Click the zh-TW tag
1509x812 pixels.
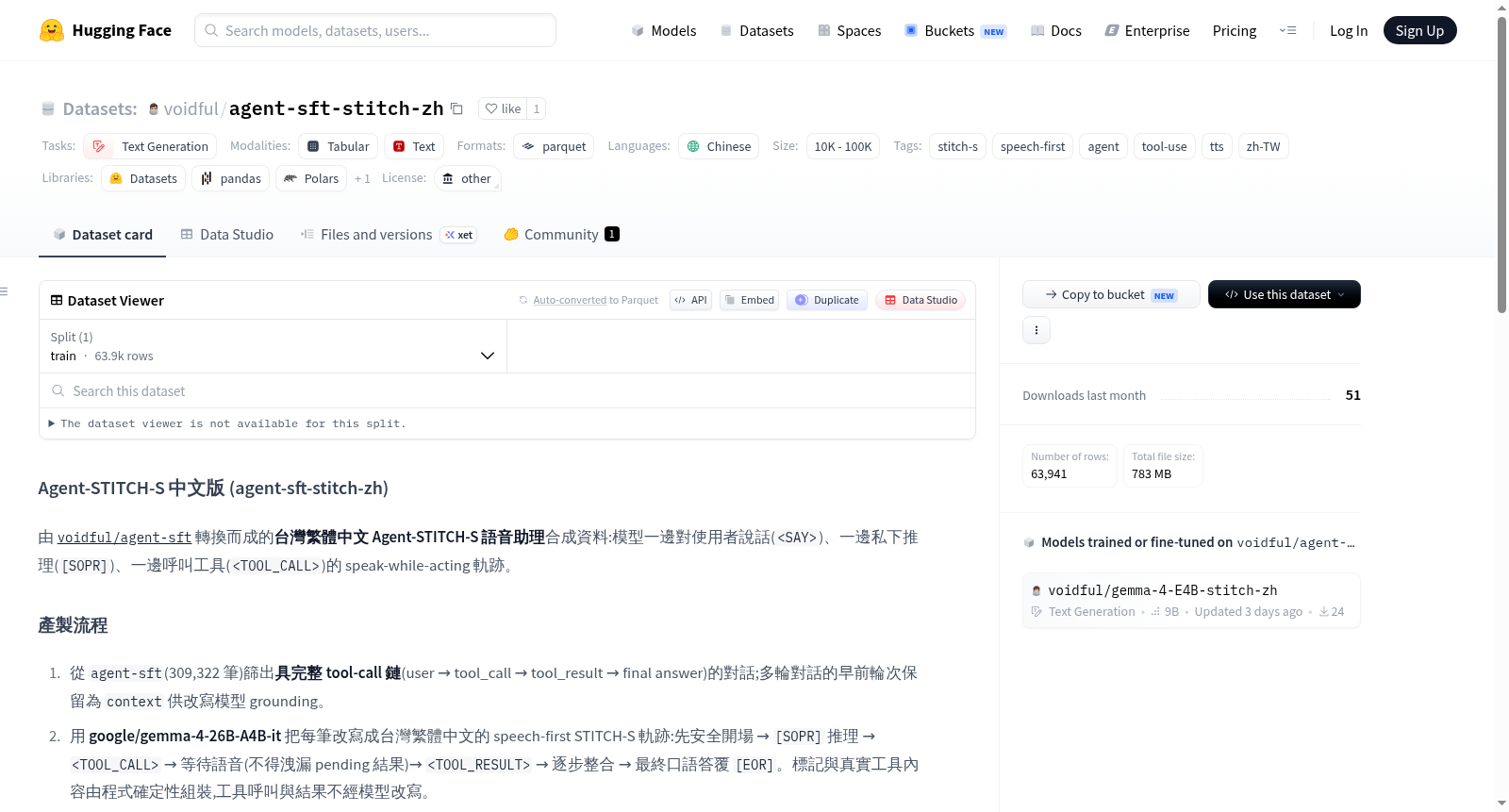tap(1263, 146)
